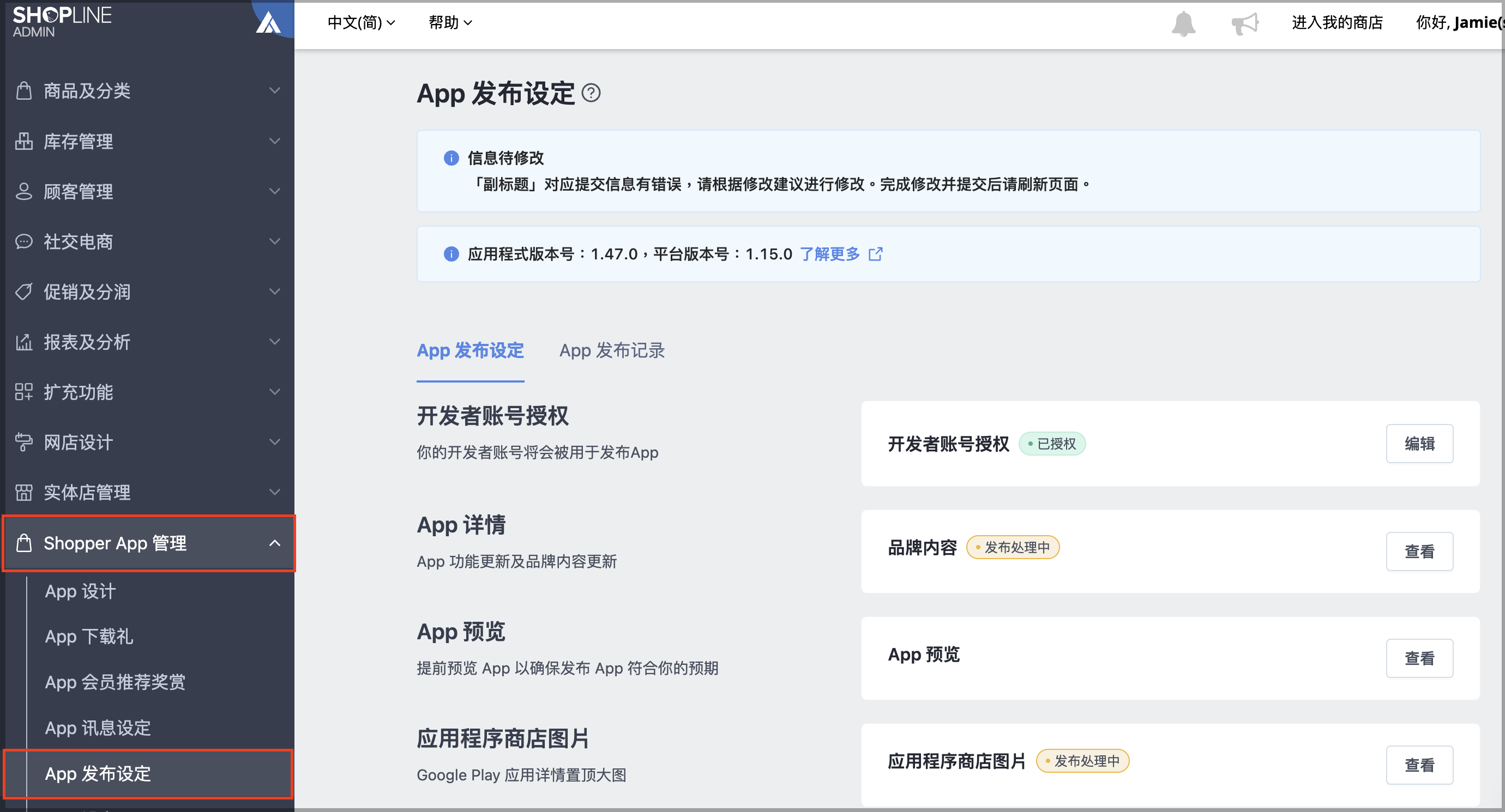Screen dimensions: 1505x812
Task: Click info icon in 信息待修改 notice
Action: pos(451,157)
